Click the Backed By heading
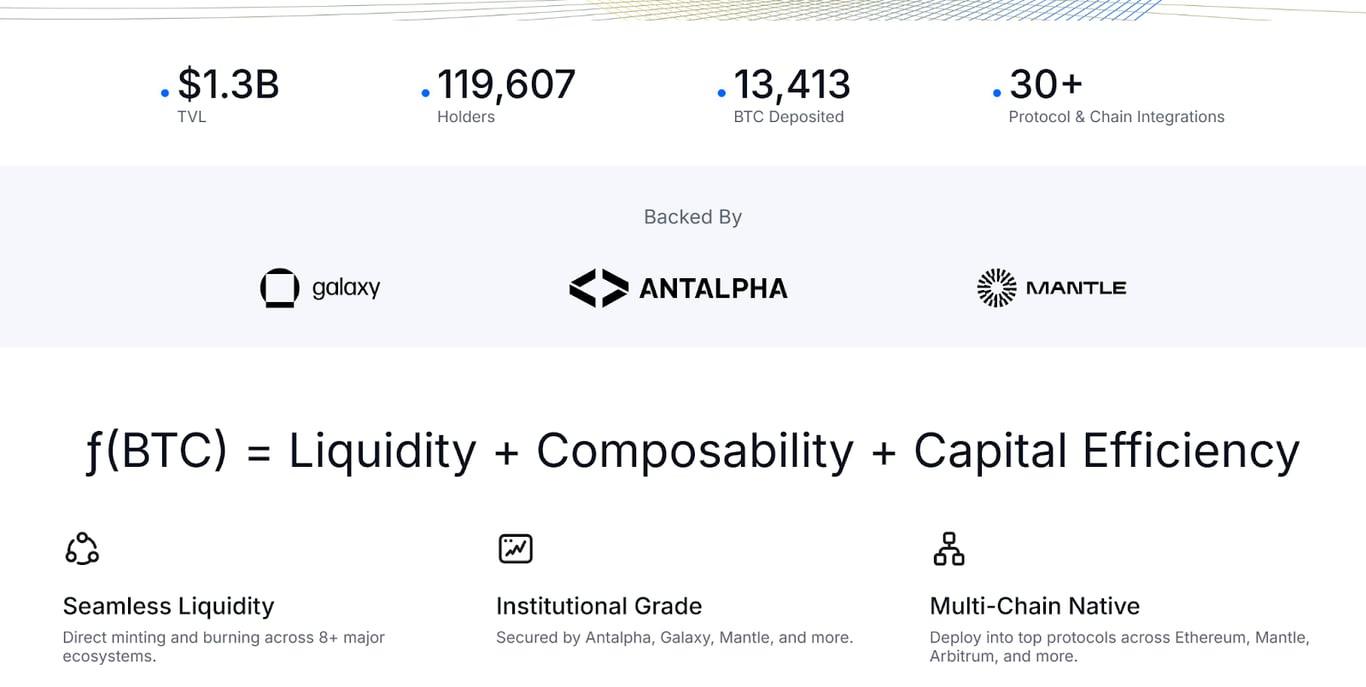The height and width of the screenshot is (687, 1366). (x=693, y=217)
